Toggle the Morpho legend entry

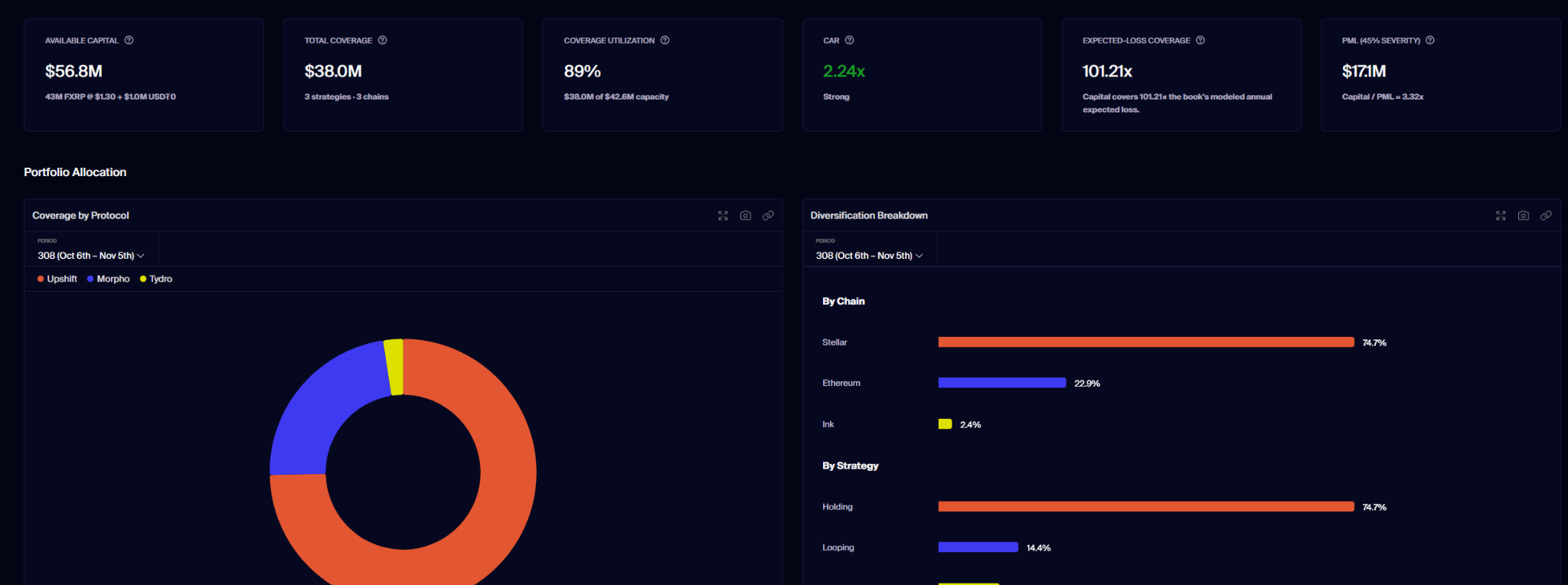(109, 279)
